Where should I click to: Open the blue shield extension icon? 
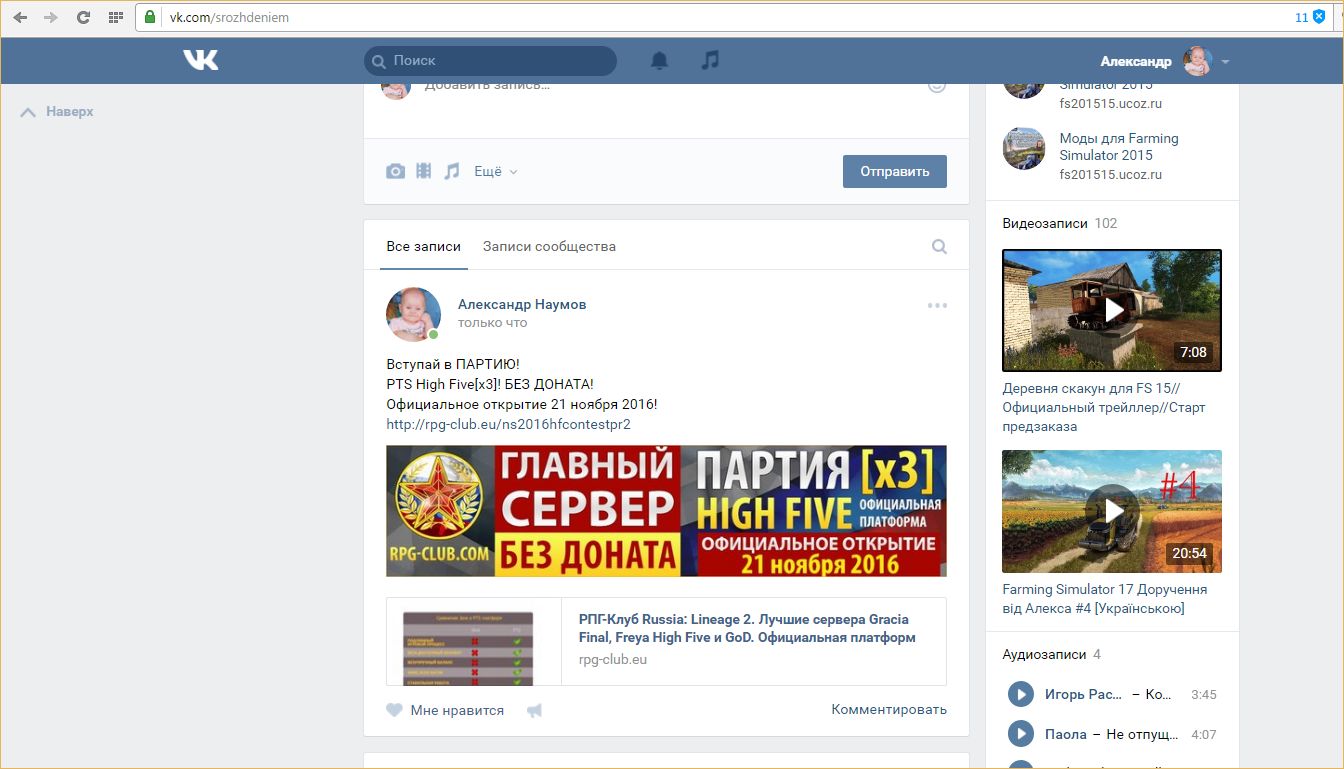click(x=1319, y=17)
